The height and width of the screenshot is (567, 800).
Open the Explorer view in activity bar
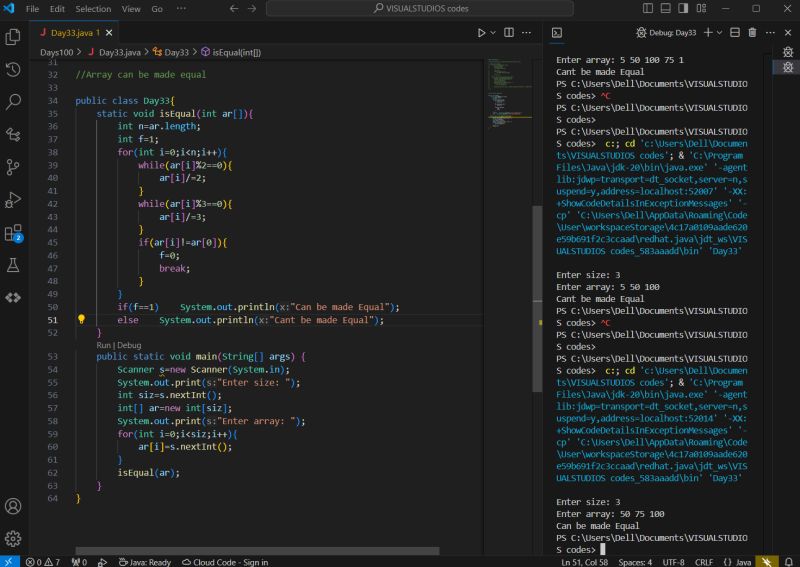point(13,37)
